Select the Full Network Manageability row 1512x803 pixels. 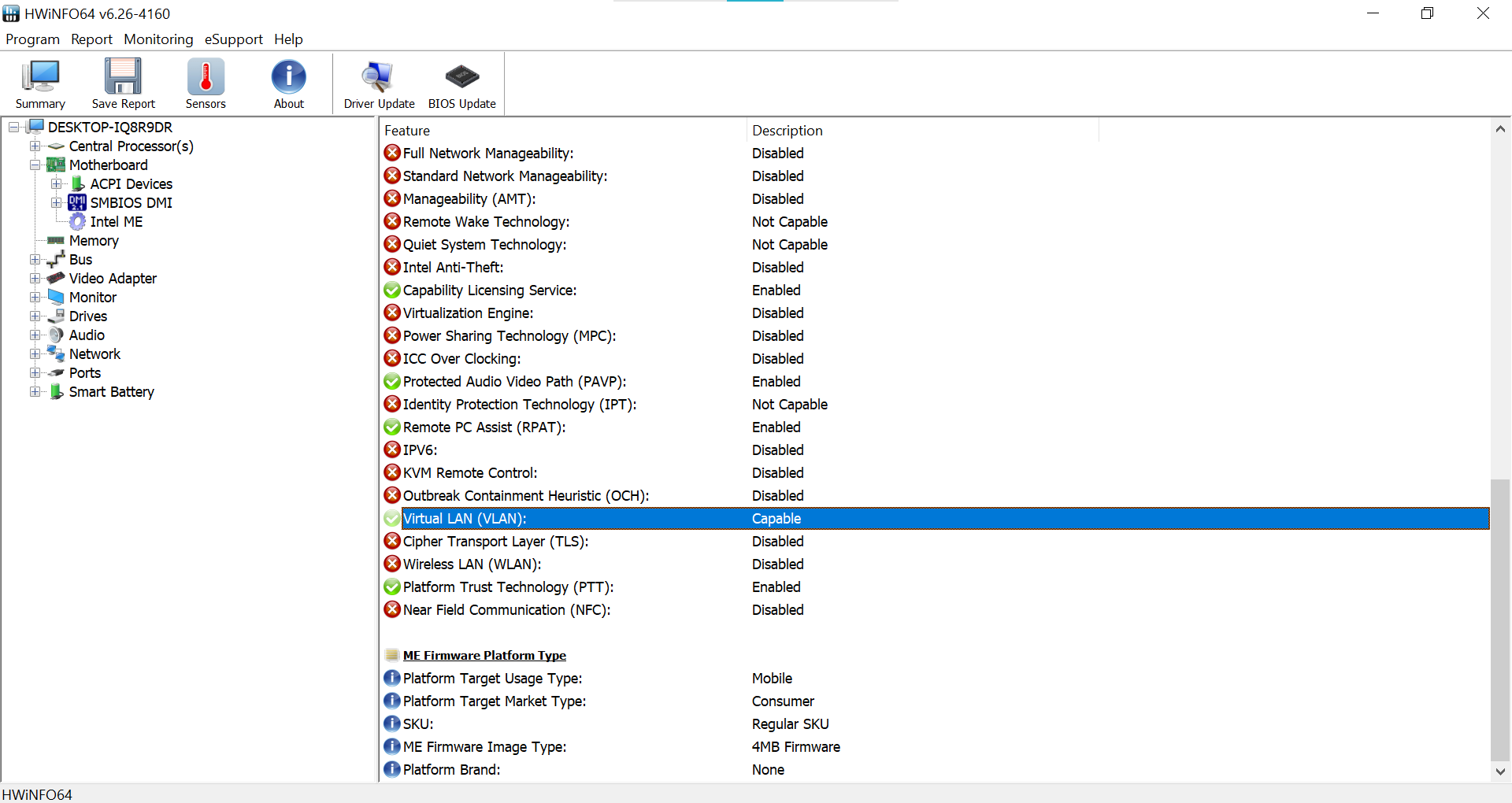click(x=935, y=153)
